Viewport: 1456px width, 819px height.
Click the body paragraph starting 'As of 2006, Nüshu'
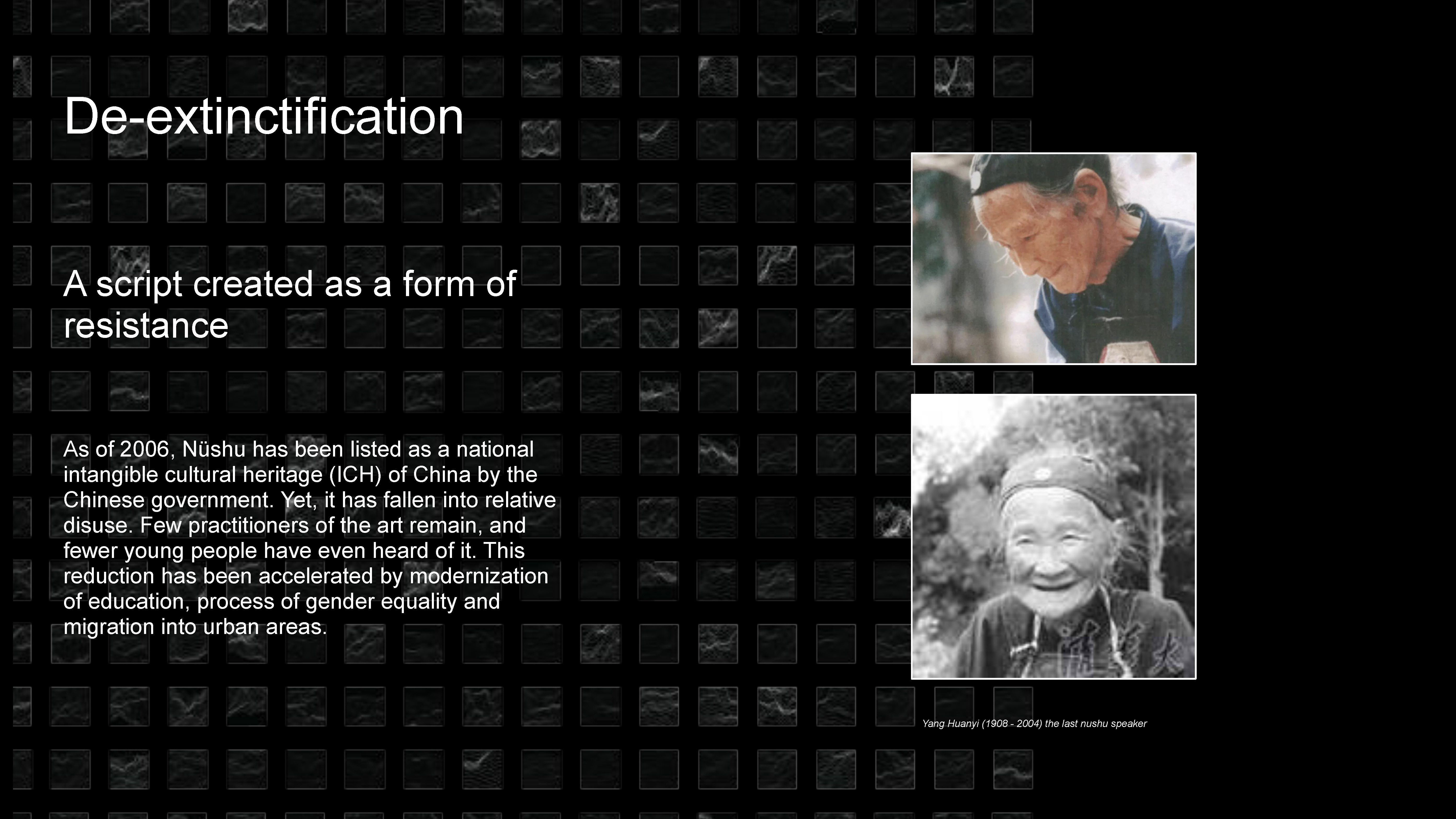(310, 538)
